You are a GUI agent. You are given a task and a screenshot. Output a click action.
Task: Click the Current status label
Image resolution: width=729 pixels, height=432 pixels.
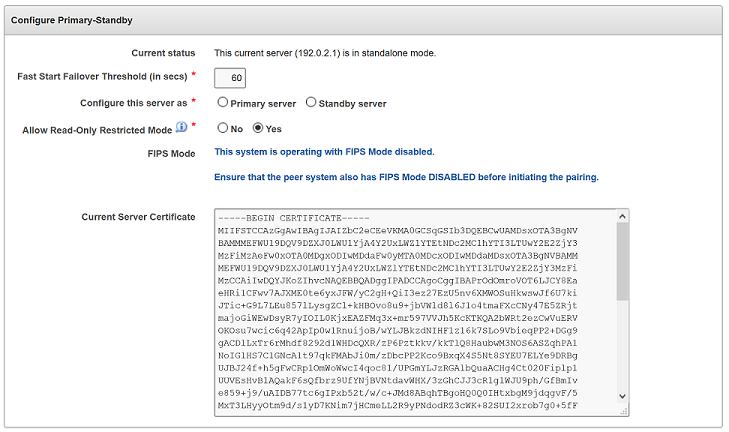click(x=163, y=52)
